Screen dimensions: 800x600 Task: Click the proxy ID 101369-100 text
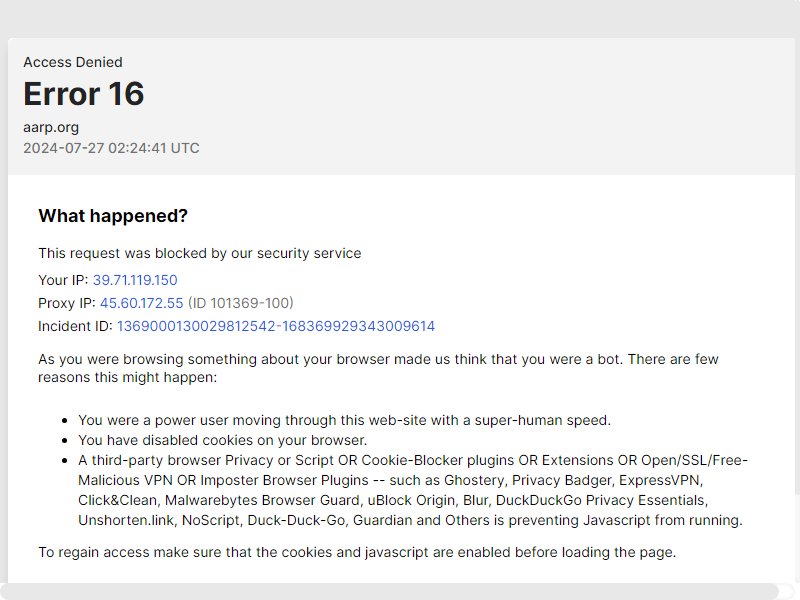[241, 303]
